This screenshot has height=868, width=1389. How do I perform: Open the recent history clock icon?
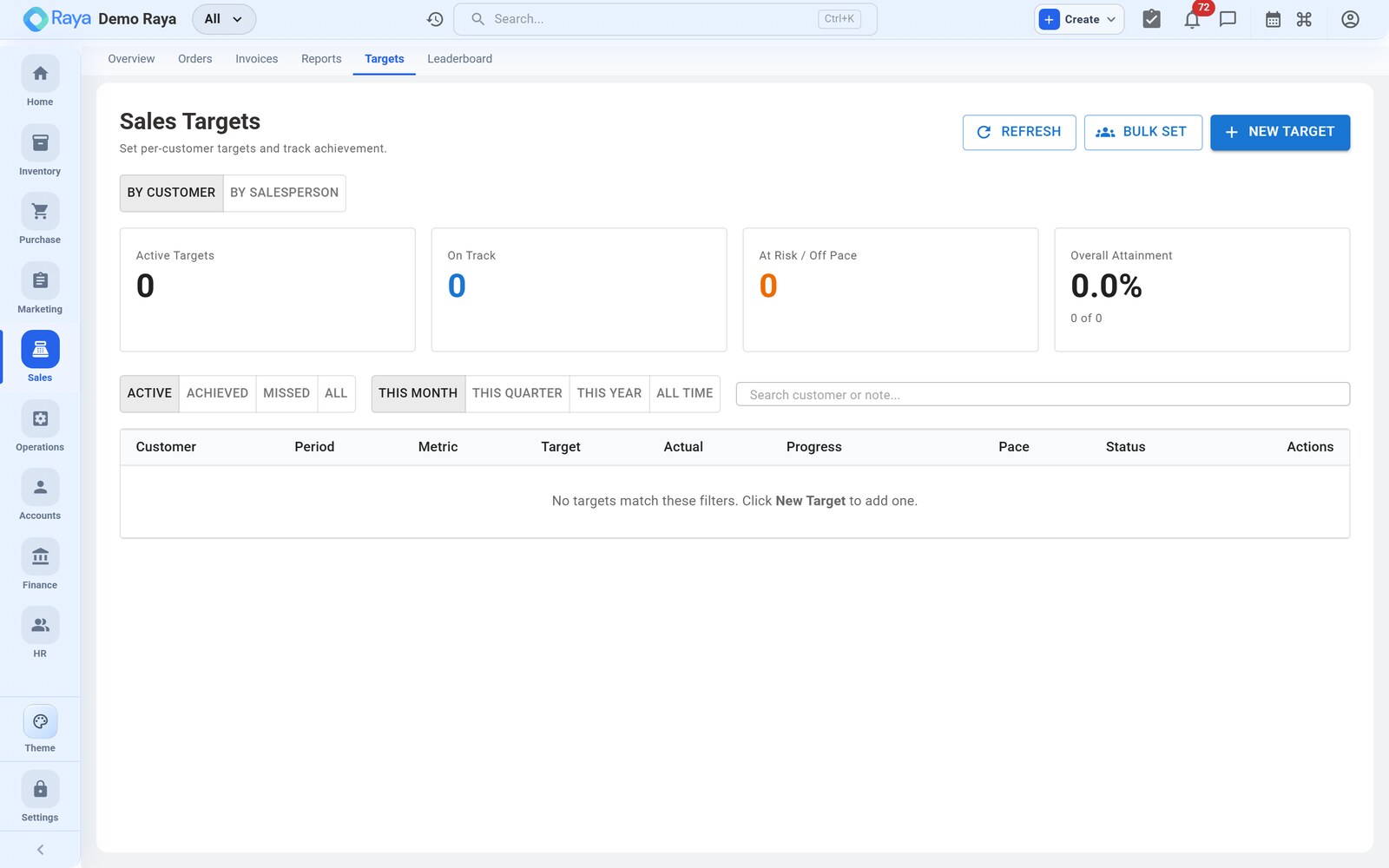[x=436, y=19]
